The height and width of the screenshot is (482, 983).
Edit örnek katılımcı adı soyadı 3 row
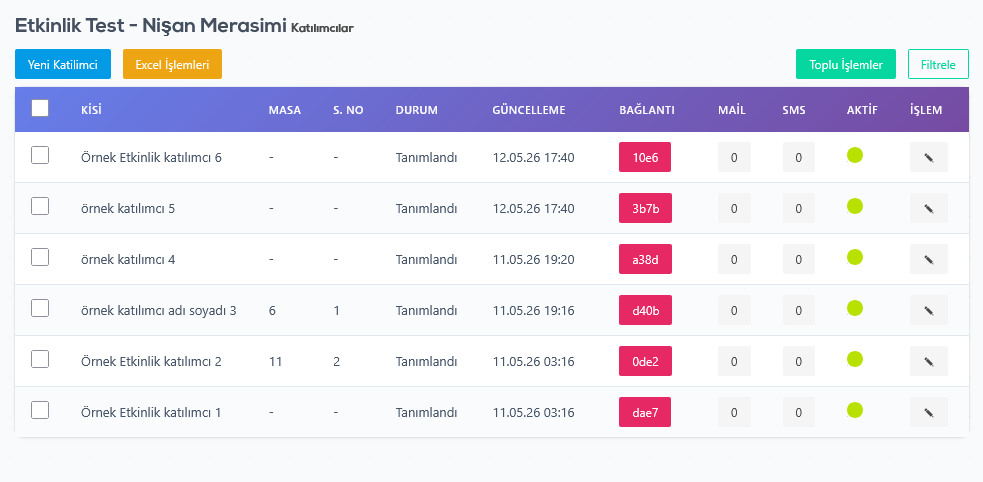pos(928,310)
